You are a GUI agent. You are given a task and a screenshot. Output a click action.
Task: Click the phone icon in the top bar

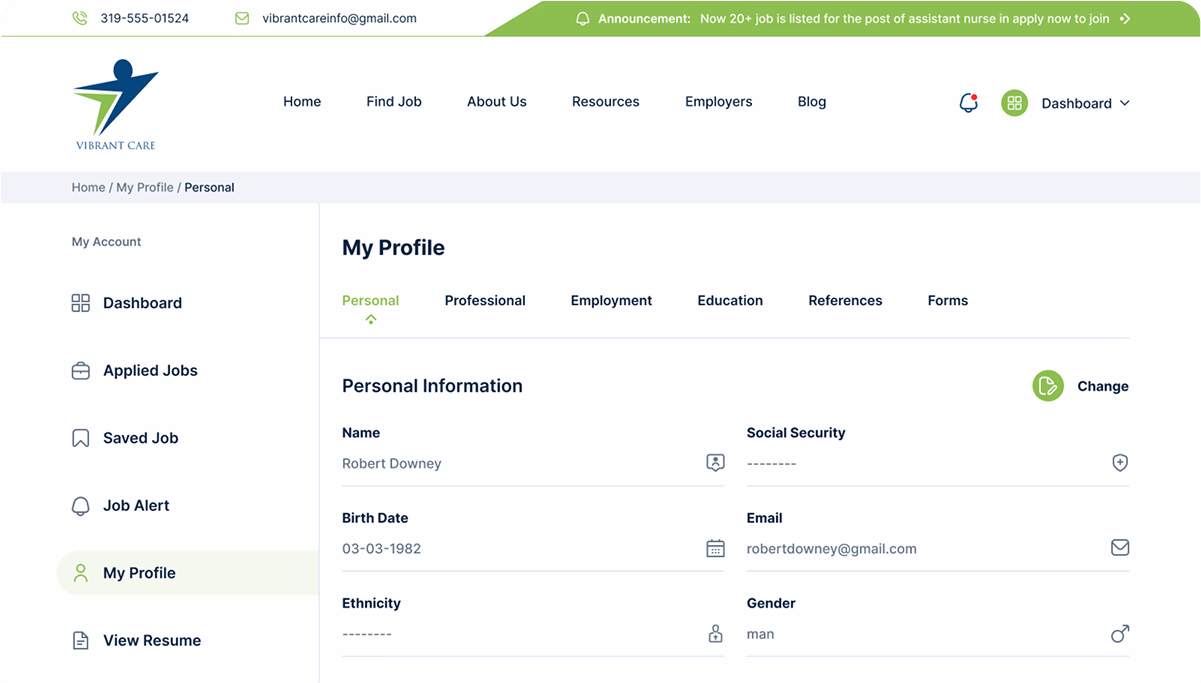click(79, 17)
